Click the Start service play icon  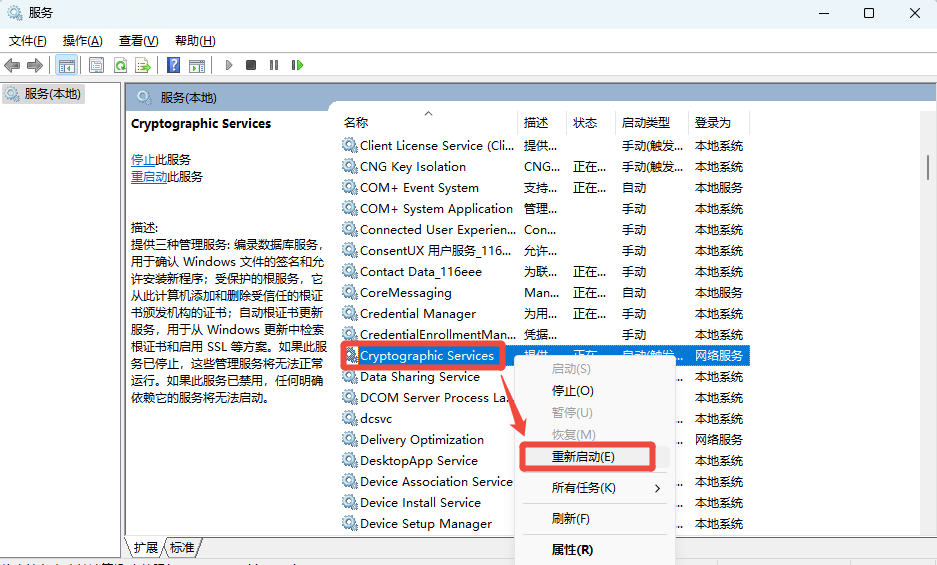[x=229, y=65]
